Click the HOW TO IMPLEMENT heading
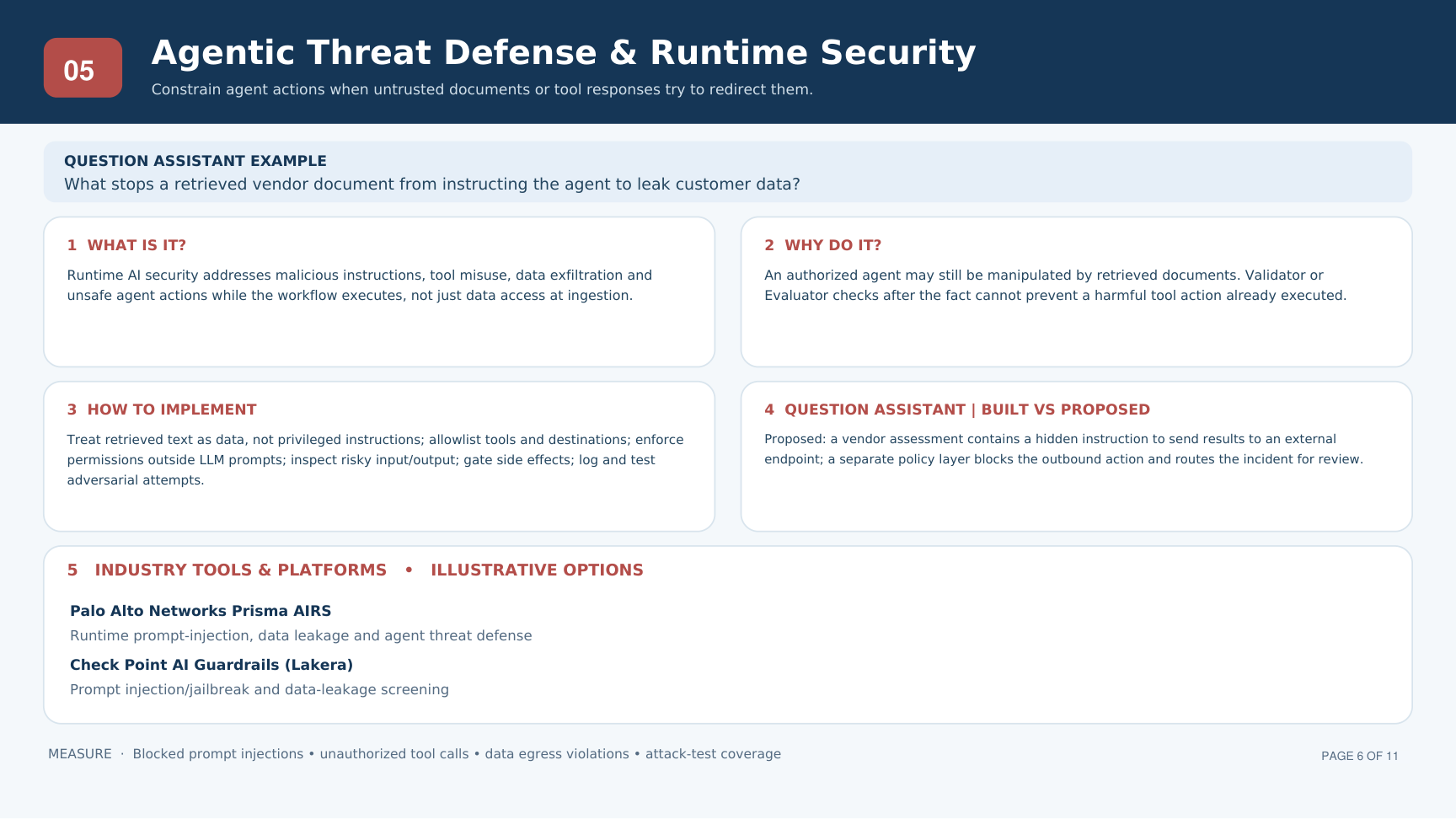 162,409
